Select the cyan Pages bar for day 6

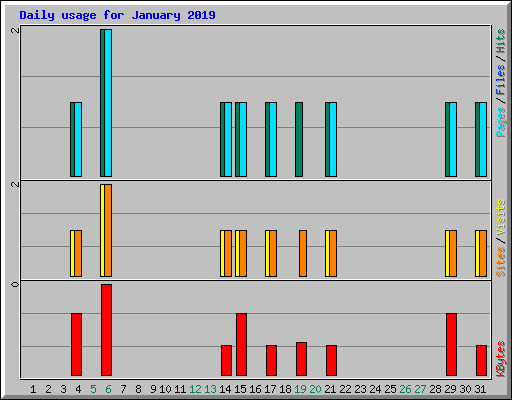click(108, 103)
